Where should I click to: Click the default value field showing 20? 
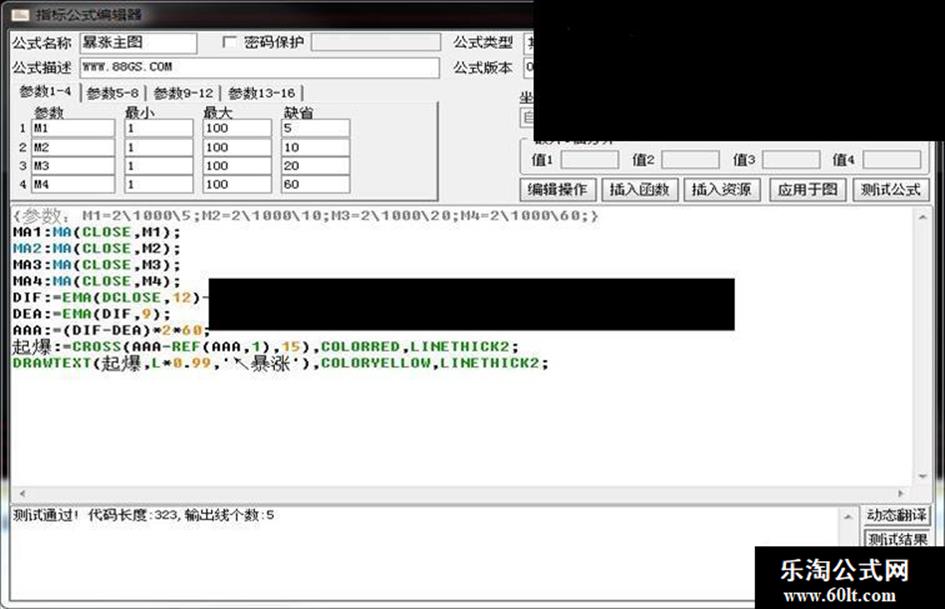click(315, 166)
